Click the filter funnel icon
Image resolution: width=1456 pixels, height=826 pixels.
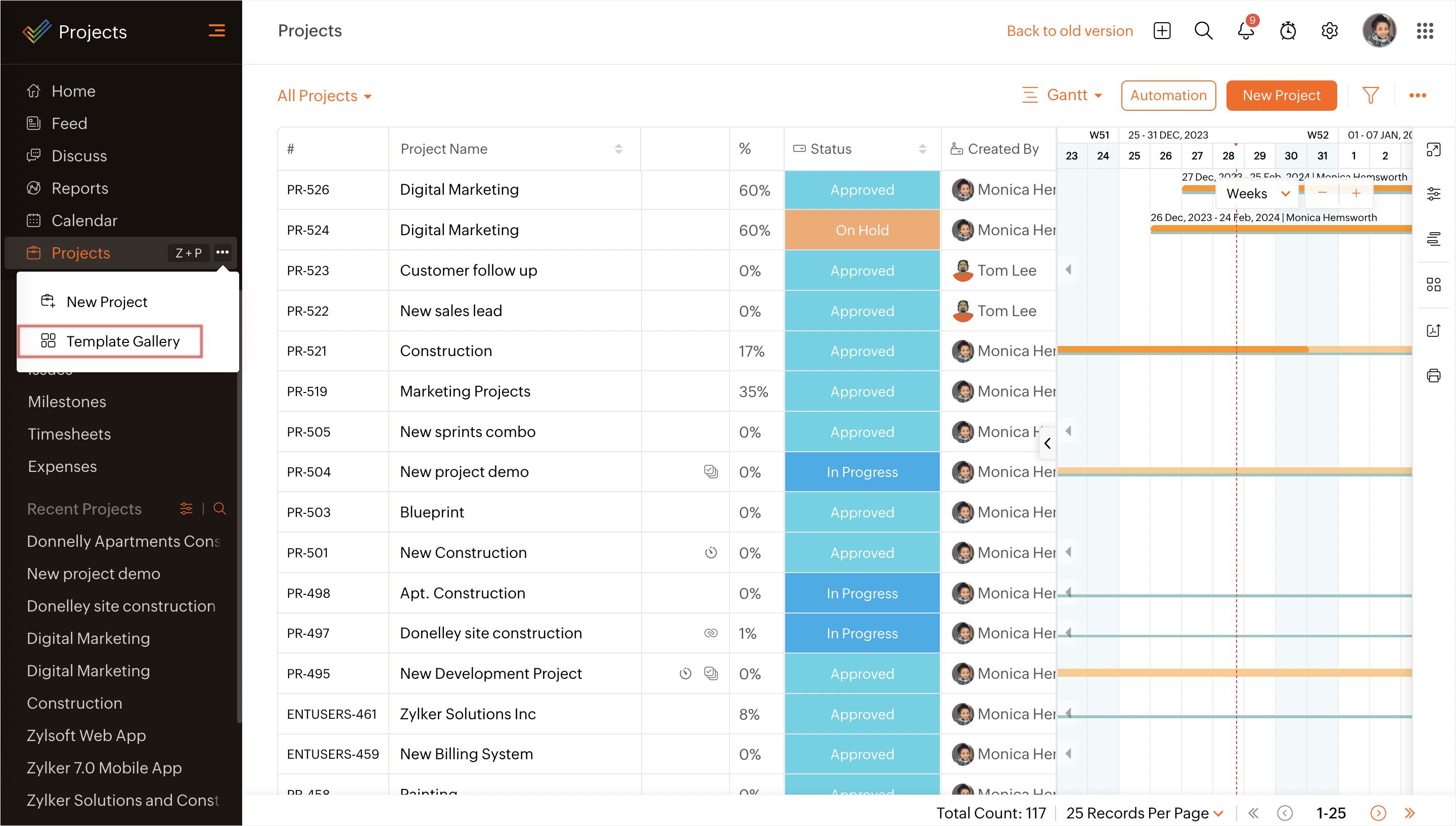[x=1370, y=95]
